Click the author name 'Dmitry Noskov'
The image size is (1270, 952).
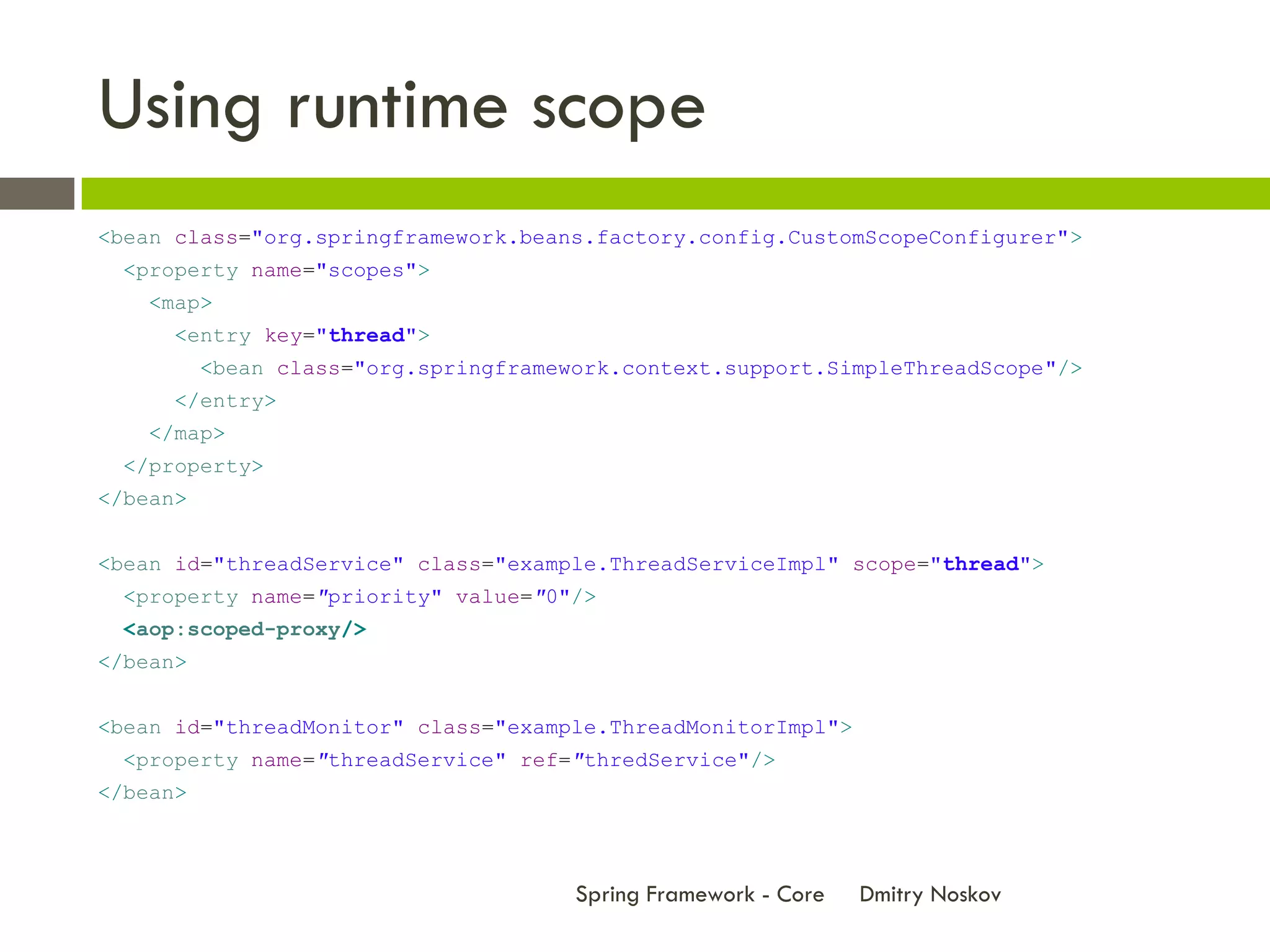tap(930, 894)
